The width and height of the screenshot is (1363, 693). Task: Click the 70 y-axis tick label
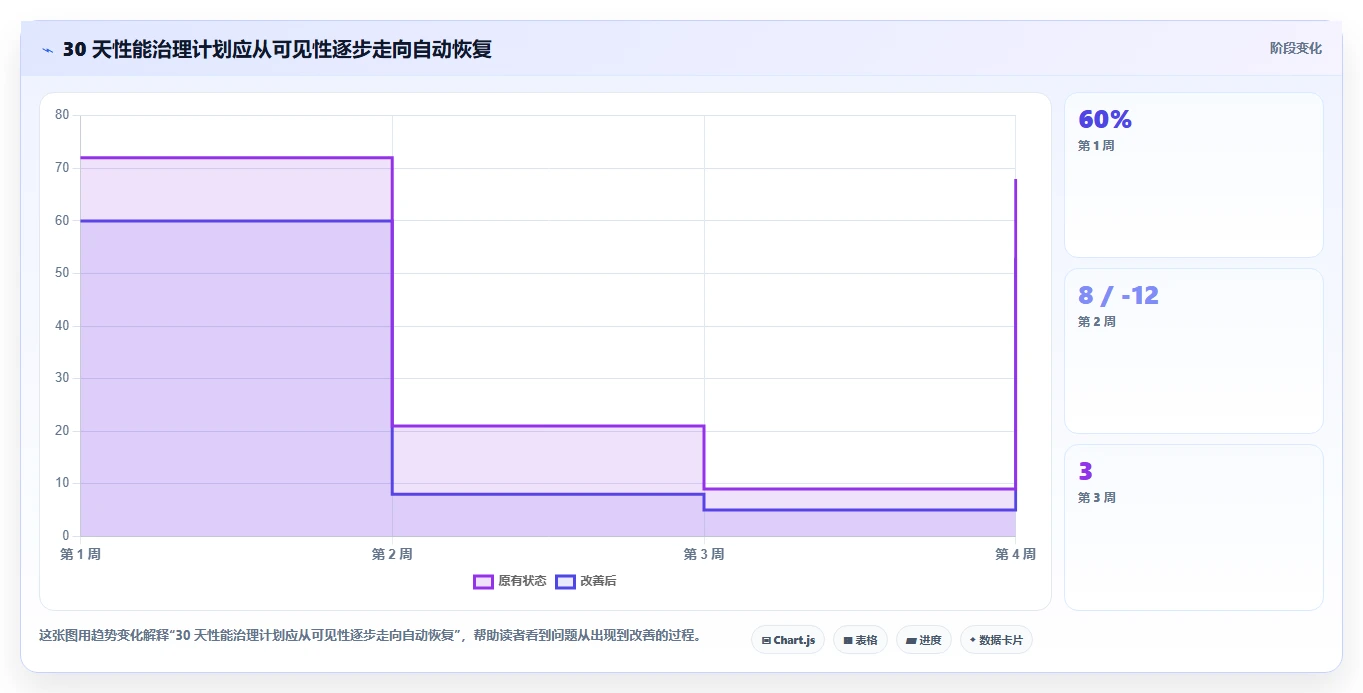[62, 168]
